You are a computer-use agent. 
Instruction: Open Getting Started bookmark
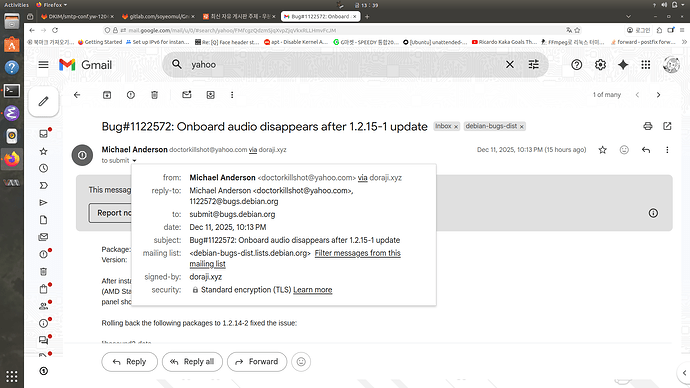(x=100, y=42)
